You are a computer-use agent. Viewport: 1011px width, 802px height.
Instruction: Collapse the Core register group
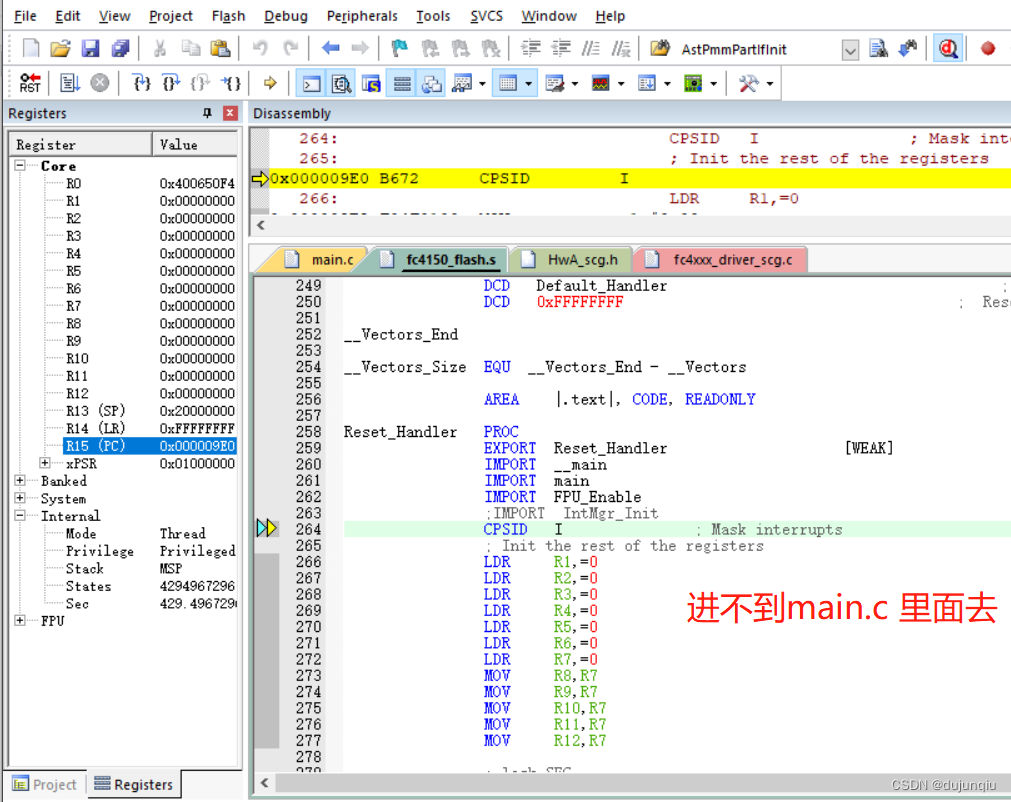point(20,166)
